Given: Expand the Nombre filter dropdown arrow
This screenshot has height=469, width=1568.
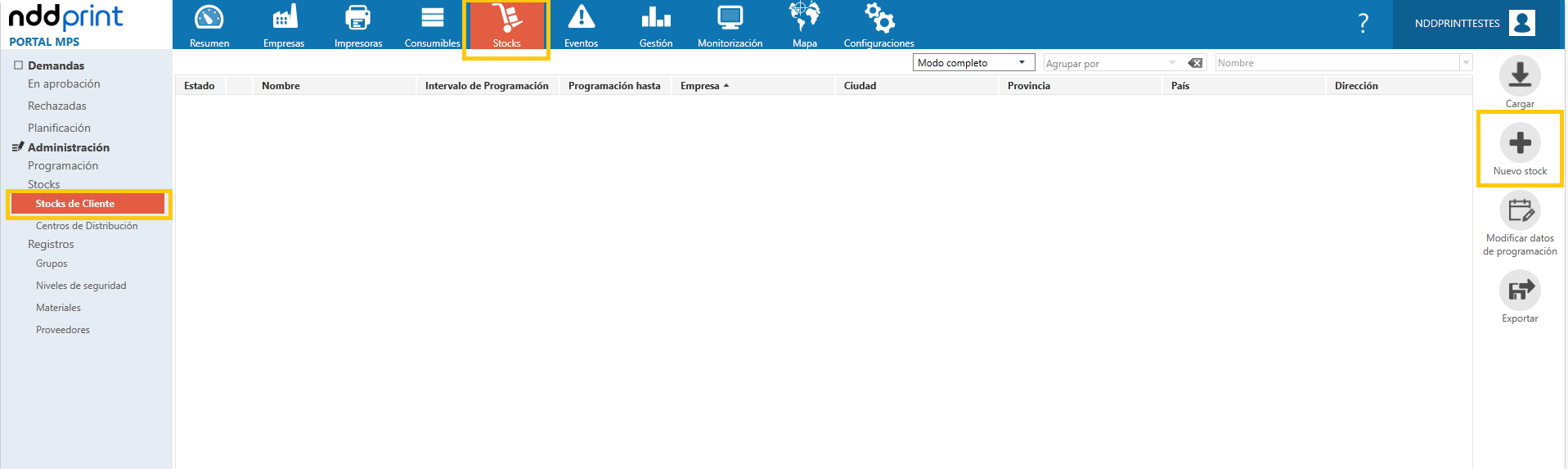Looking at the screenshot, I should click(1466, 63).
